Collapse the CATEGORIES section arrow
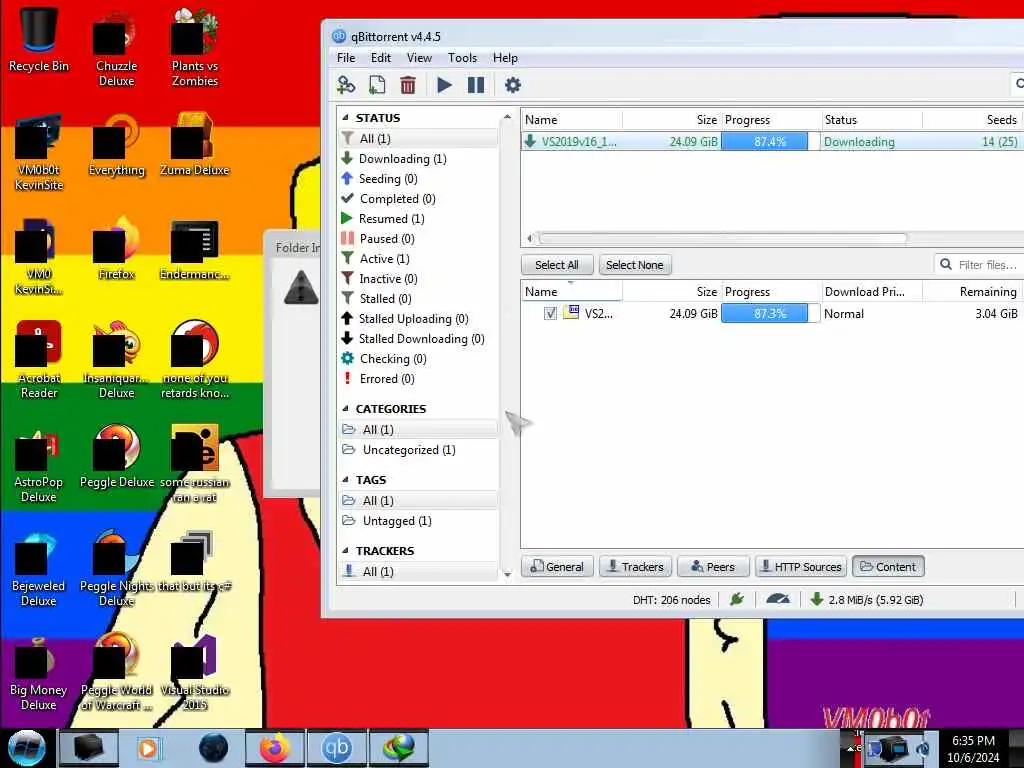1024x768 pixels. [345, 409]
